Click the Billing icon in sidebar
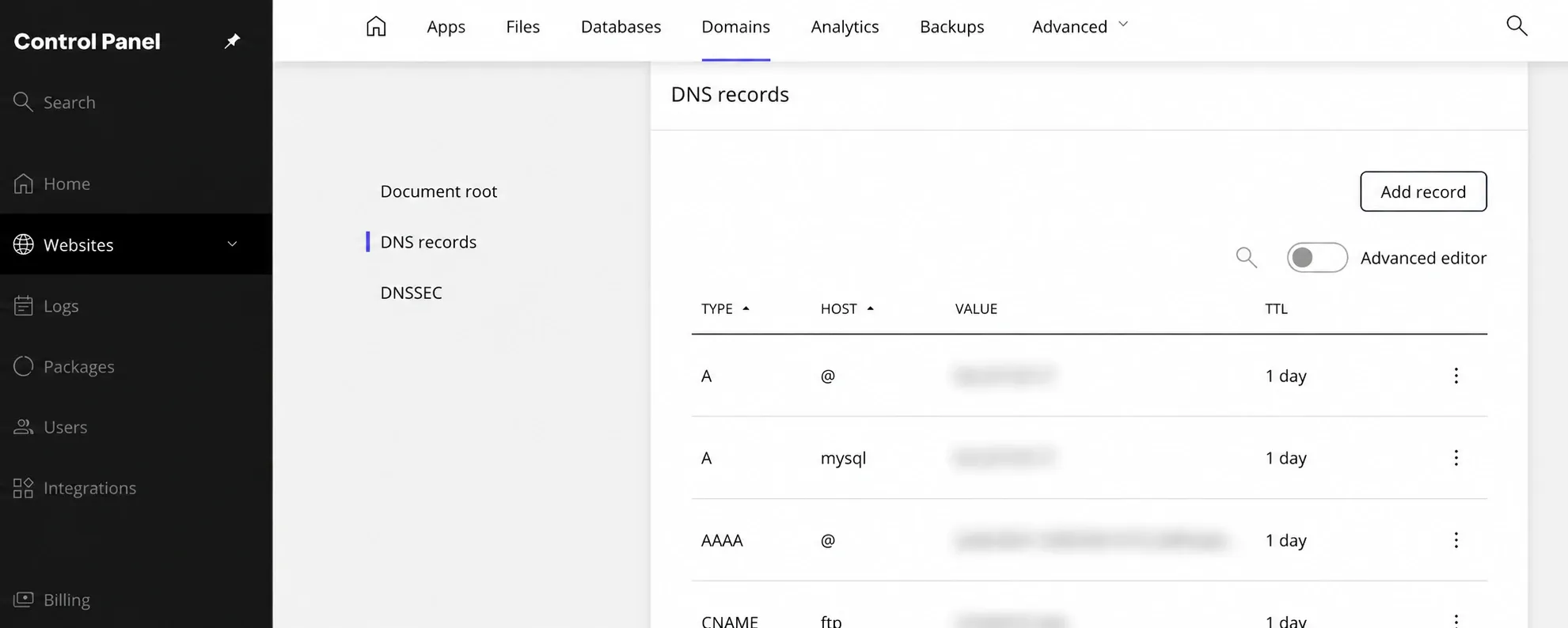The height and width of the screenshot is (628, 1568). coord(24,600)
